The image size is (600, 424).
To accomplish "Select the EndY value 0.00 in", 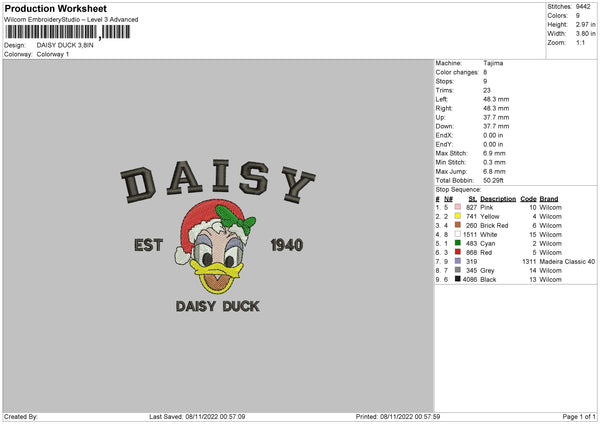I will point(493,144).
